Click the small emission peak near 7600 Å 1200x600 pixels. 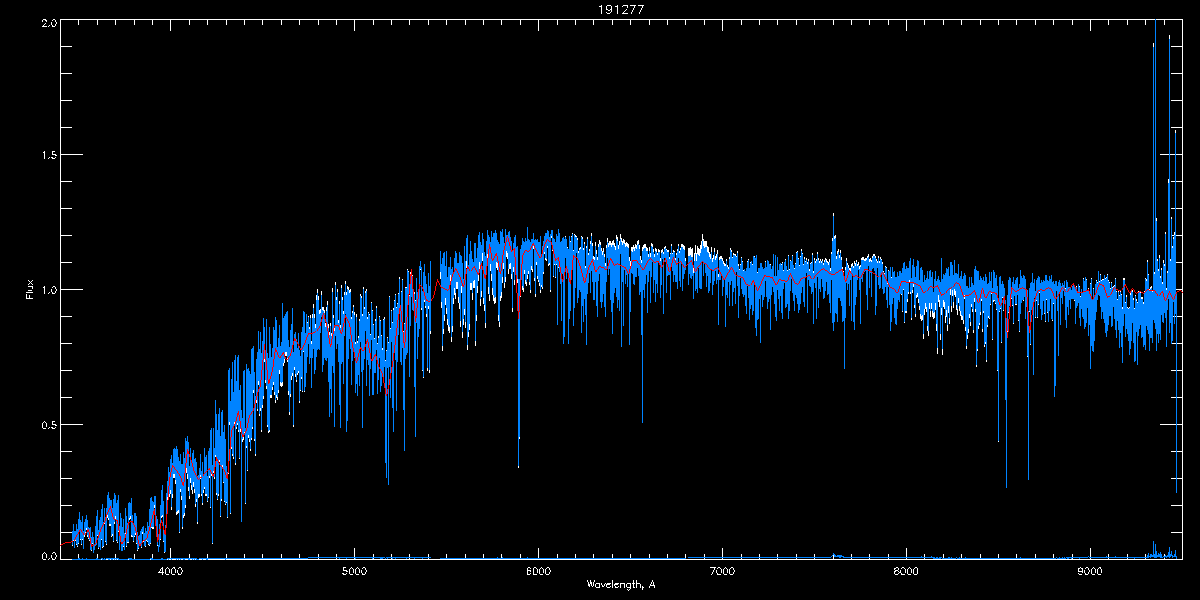pos(833,215)
